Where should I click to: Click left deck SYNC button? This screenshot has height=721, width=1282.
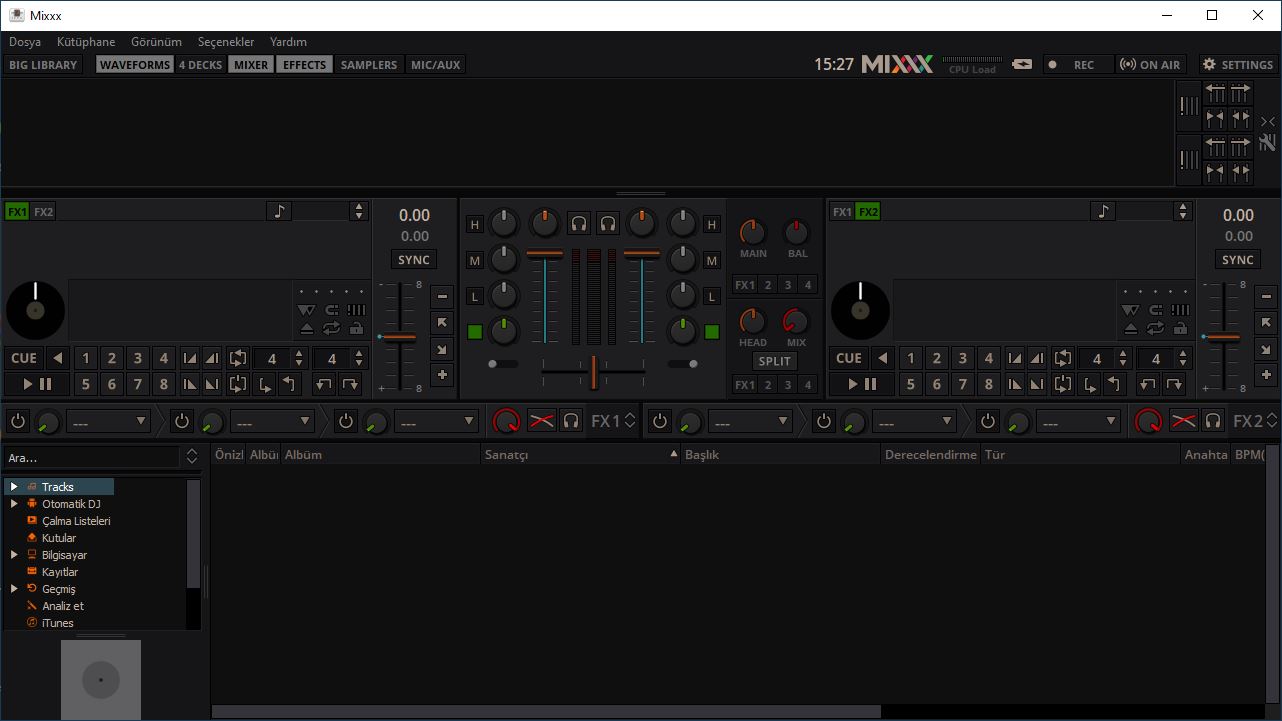[x=414, y=260]
